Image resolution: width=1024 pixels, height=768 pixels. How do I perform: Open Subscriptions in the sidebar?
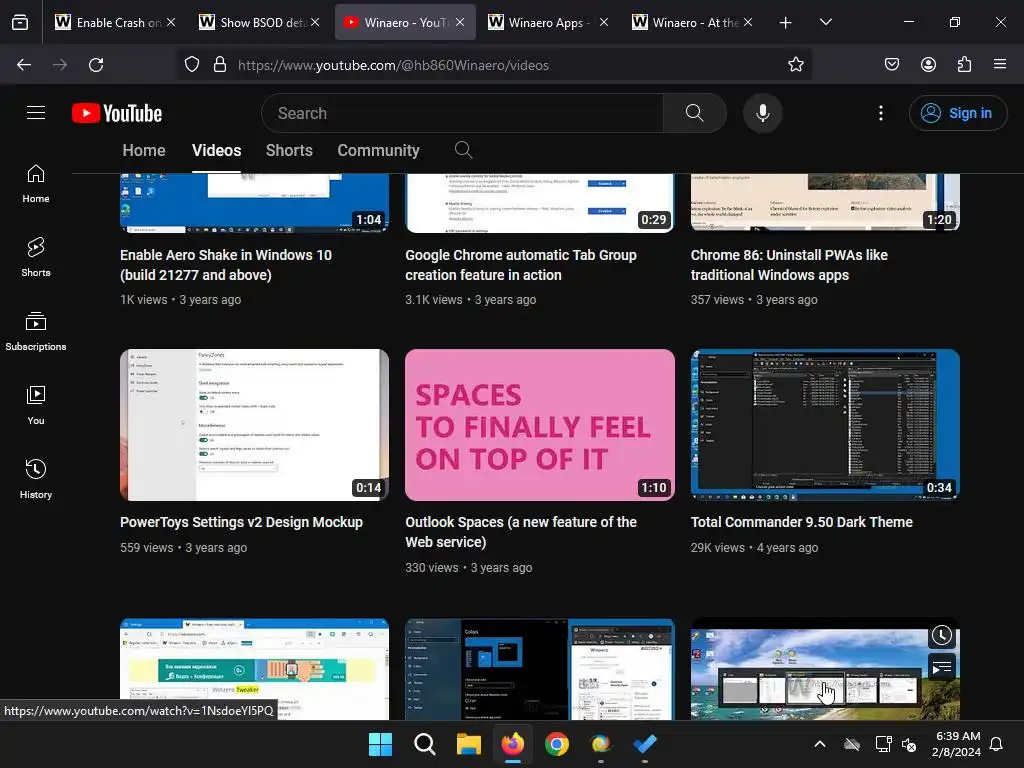coord(36,332)
